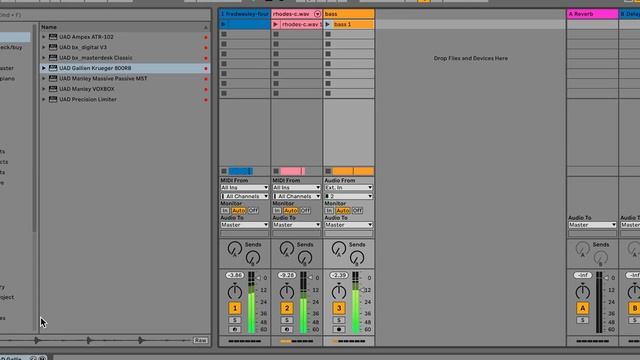Screen dimensions: 640x360
Task: Open the All Channels dropdown on rhodes-c.wav track
Action: tap(296, 196)
